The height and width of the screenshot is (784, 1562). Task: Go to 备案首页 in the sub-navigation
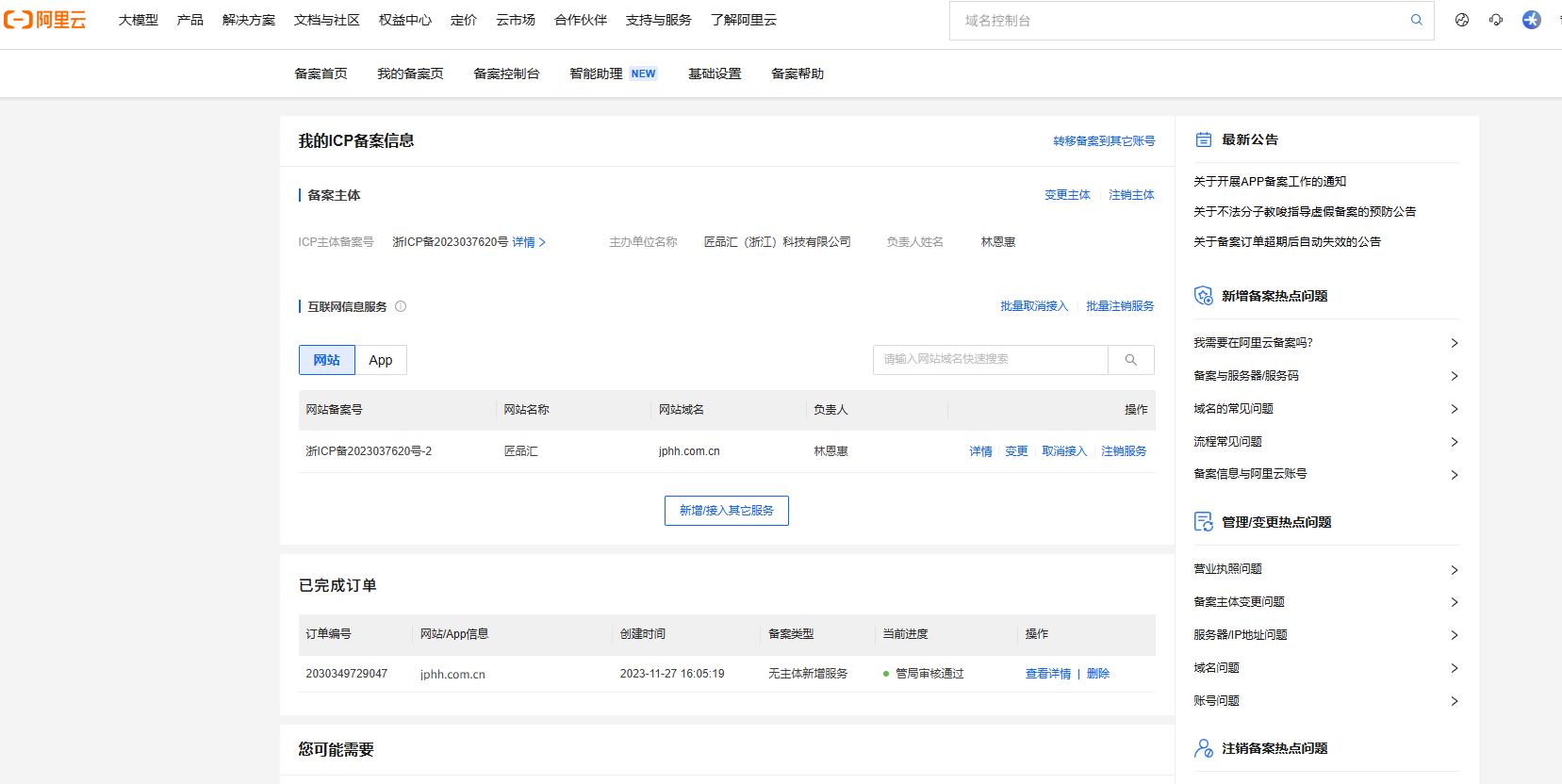click(x=321, y=73)
